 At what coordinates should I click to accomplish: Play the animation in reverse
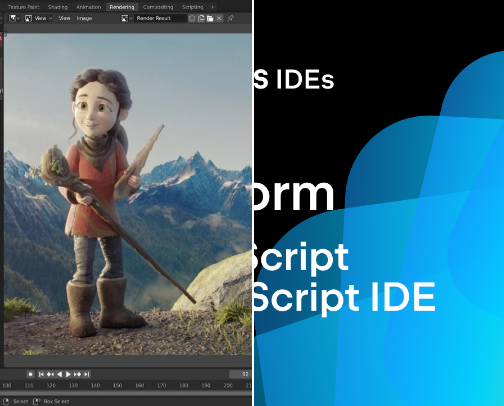pyautogui.click(x=59, y=374)
